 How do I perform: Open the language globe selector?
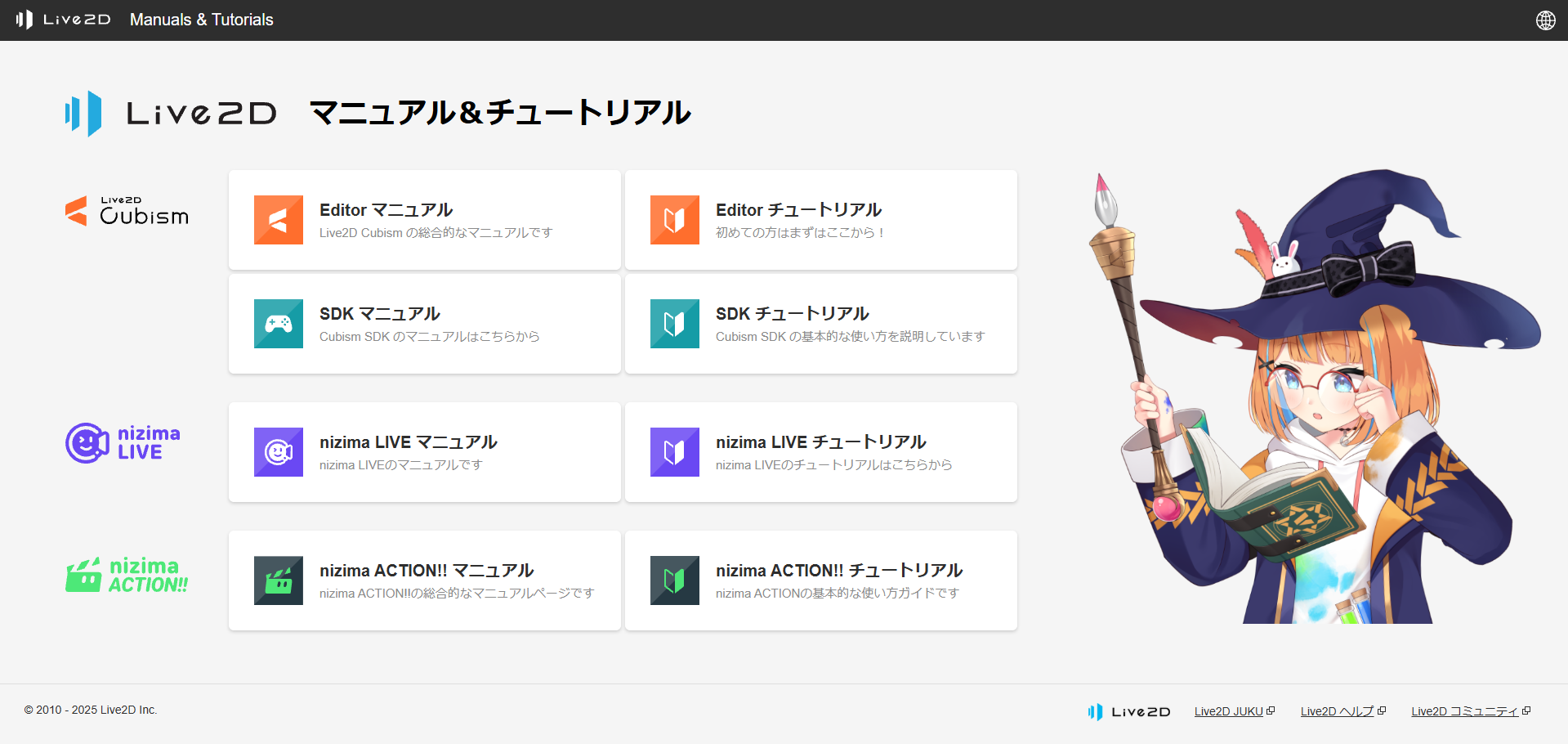1545,20
